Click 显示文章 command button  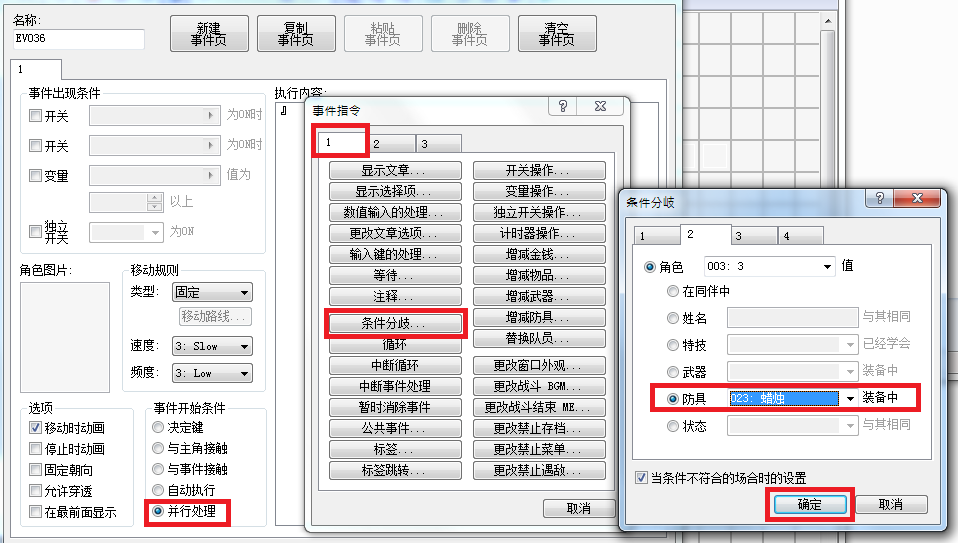[x=395, y=170]
